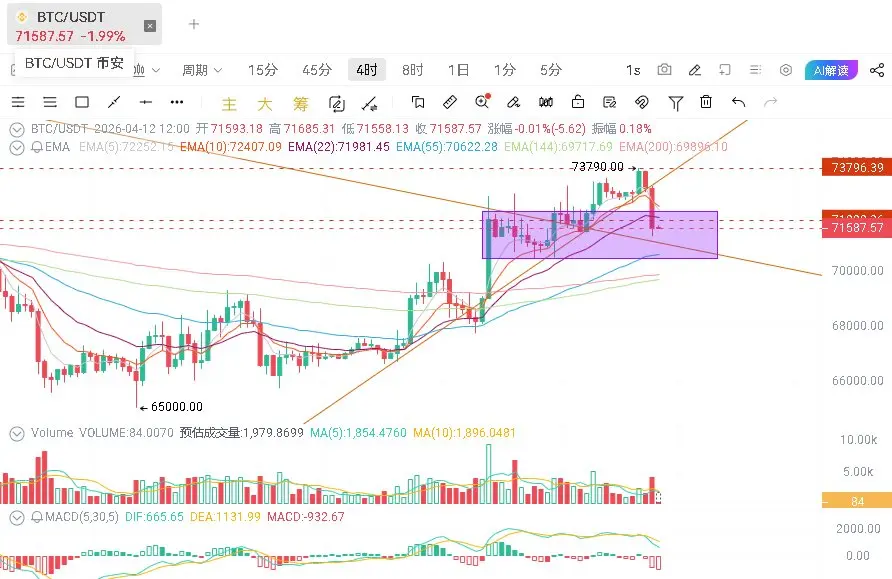Close the BTC/USDT tab

click(x=150, y=26)
